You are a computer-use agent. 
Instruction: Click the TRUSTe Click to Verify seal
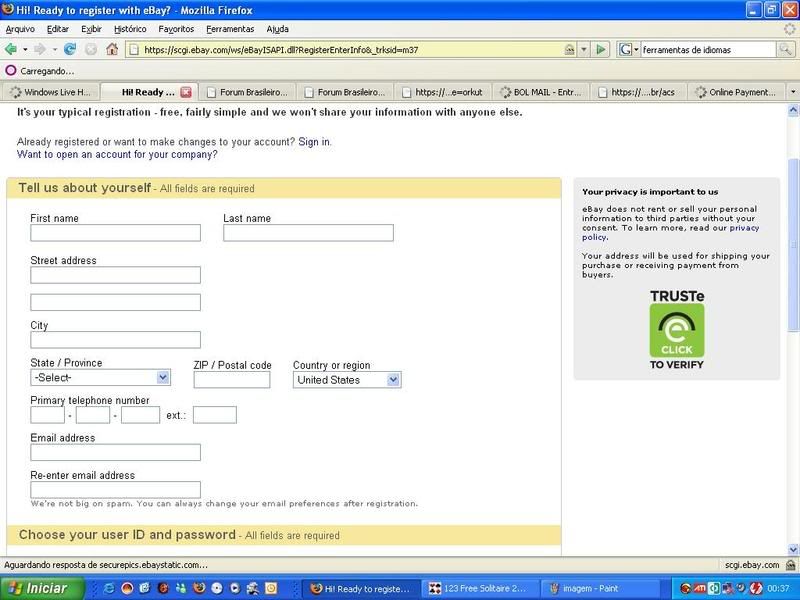point(677,330)
